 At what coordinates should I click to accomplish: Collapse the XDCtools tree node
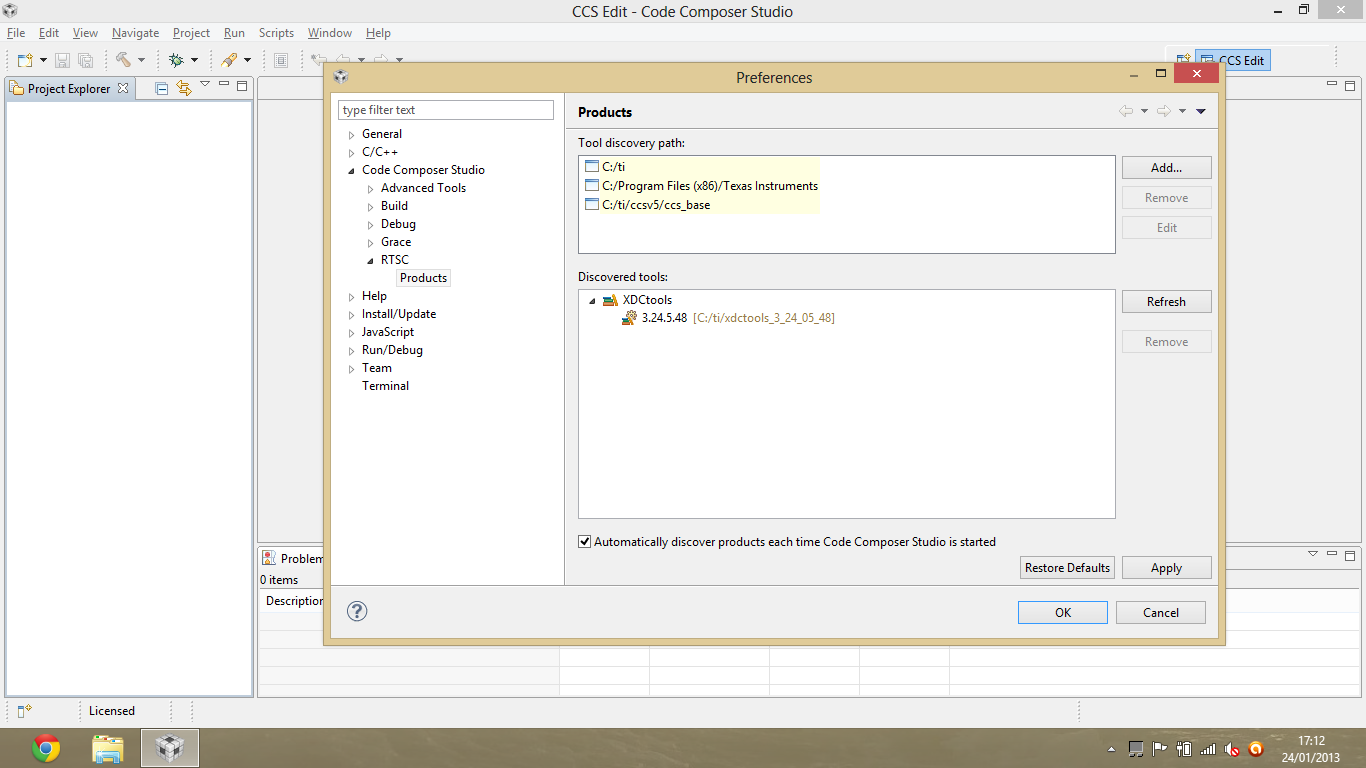click(x=592, y=300)
